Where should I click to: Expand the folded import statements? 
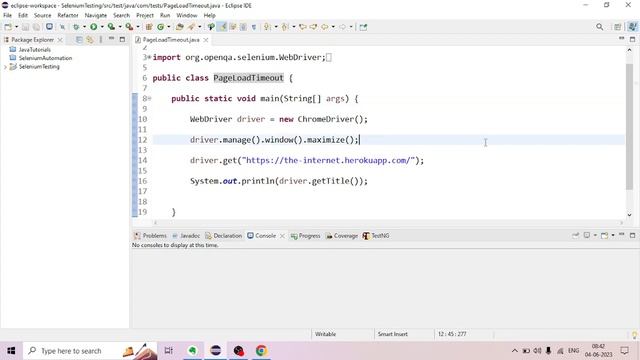pos(149,57)
